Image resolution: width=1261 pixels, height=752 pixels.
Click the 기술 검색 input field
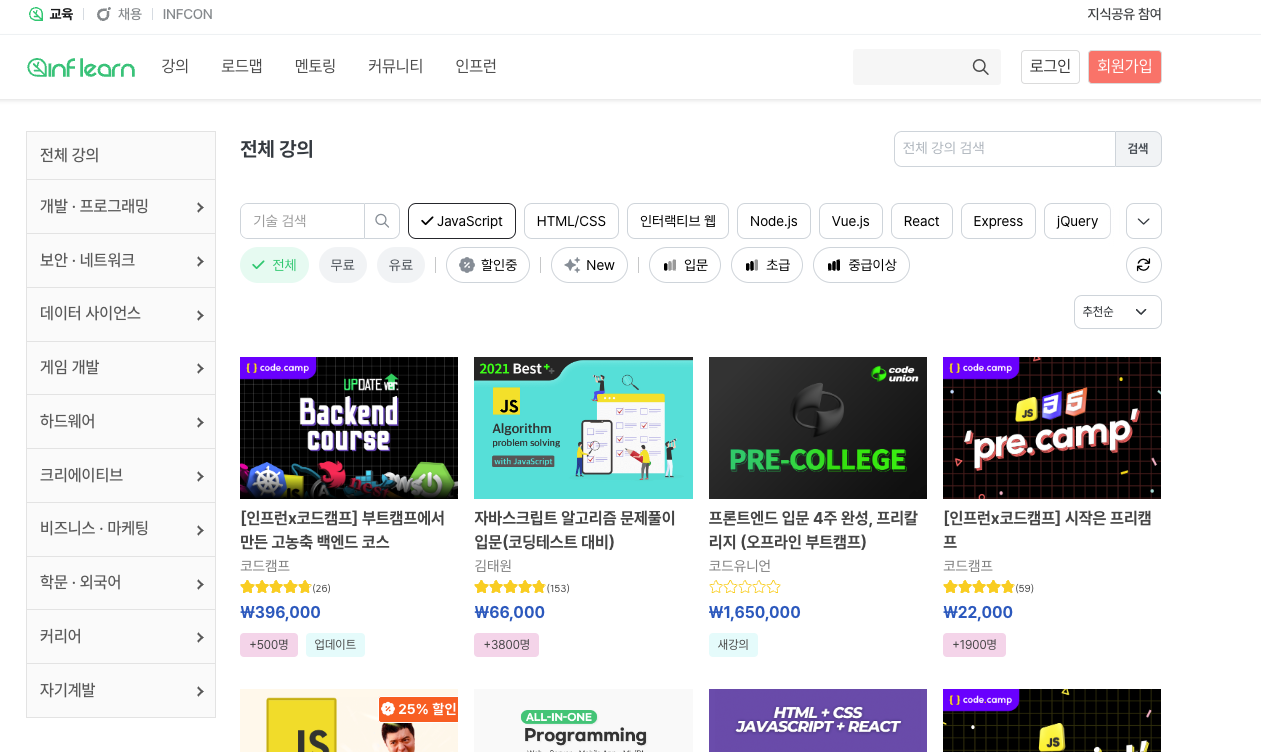302,221
